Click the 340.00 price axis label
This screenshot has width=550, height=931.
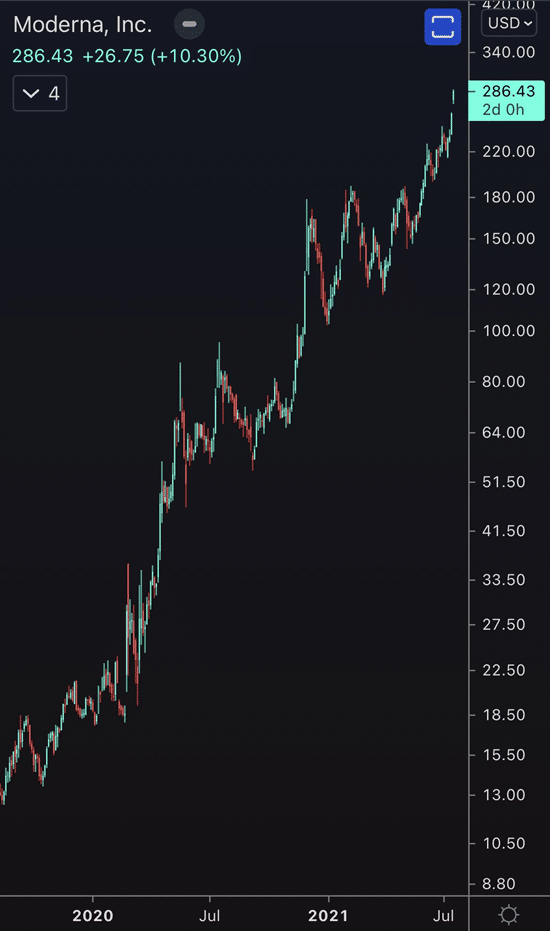(x=508, y=52)
